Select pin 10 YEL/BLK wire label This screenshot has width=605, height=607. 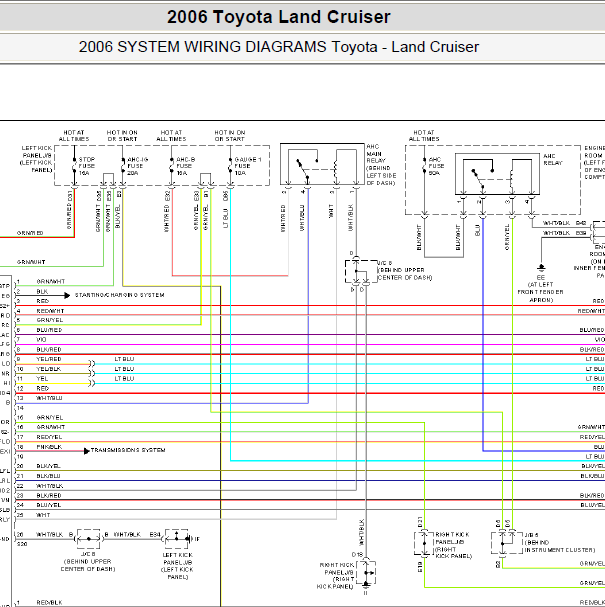[49, 369]
